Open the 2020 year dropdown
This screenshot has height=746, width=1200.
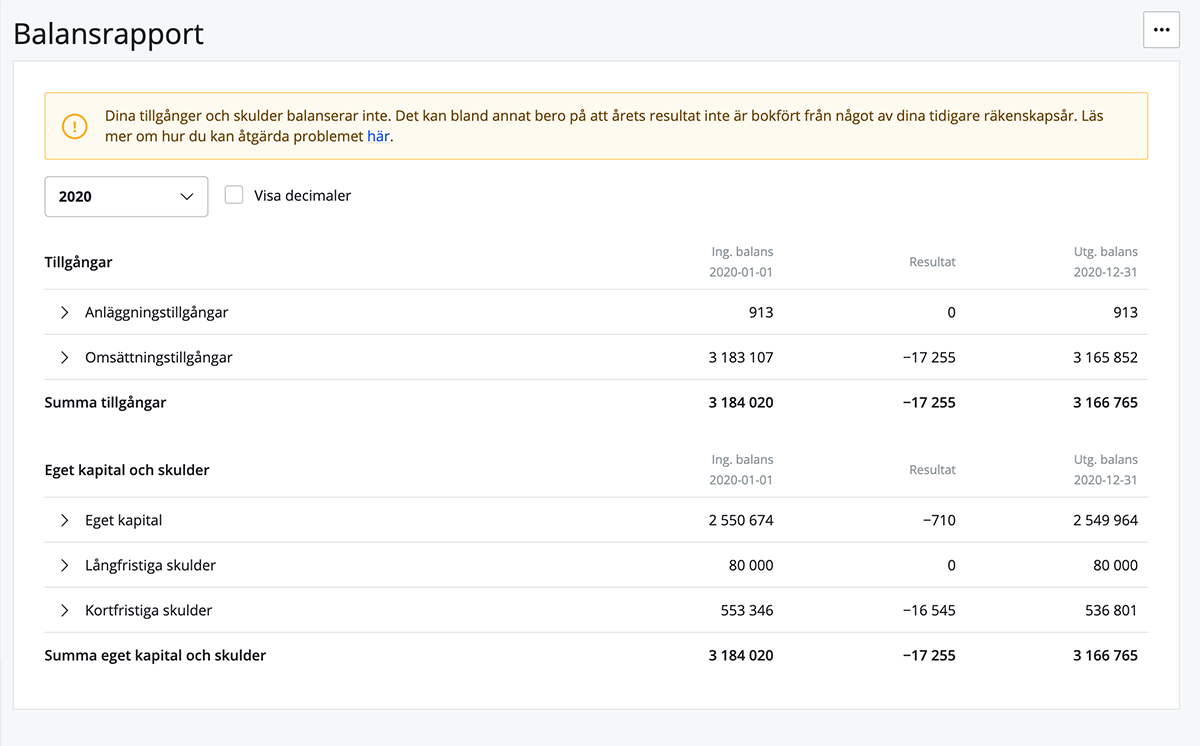(126, 196)
